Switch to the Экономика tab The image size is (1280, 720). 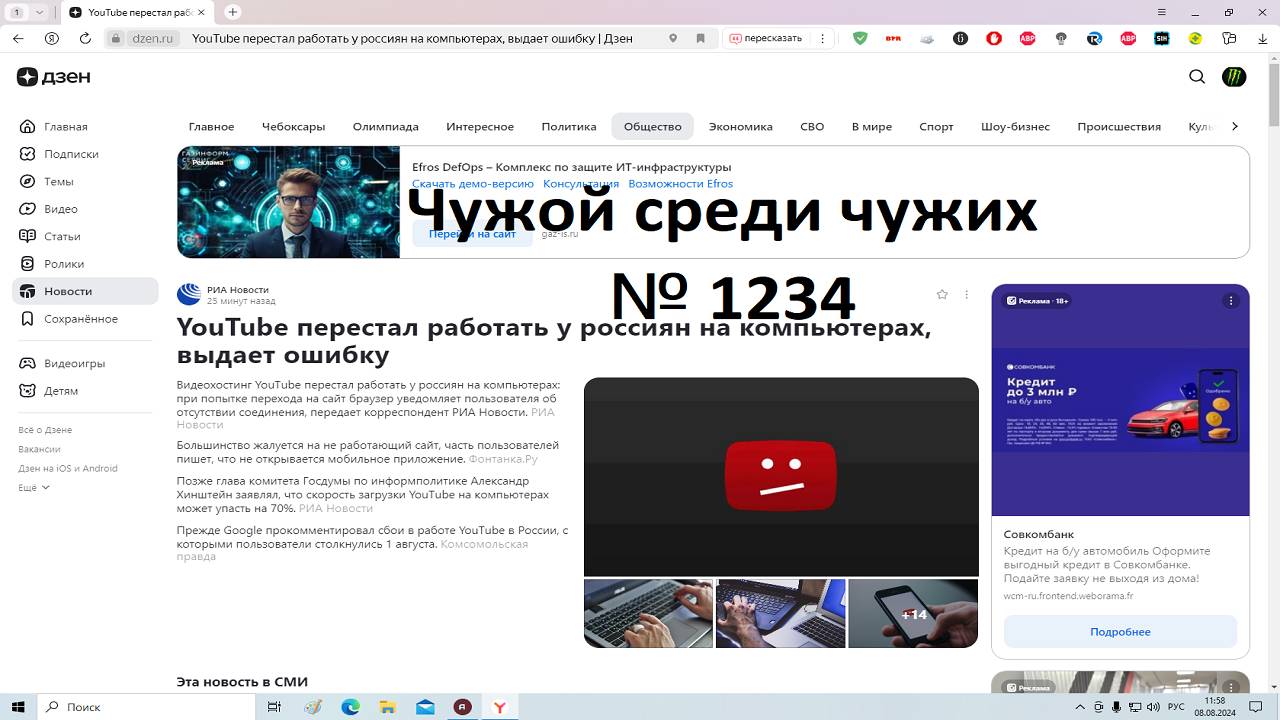coord(741,127)
